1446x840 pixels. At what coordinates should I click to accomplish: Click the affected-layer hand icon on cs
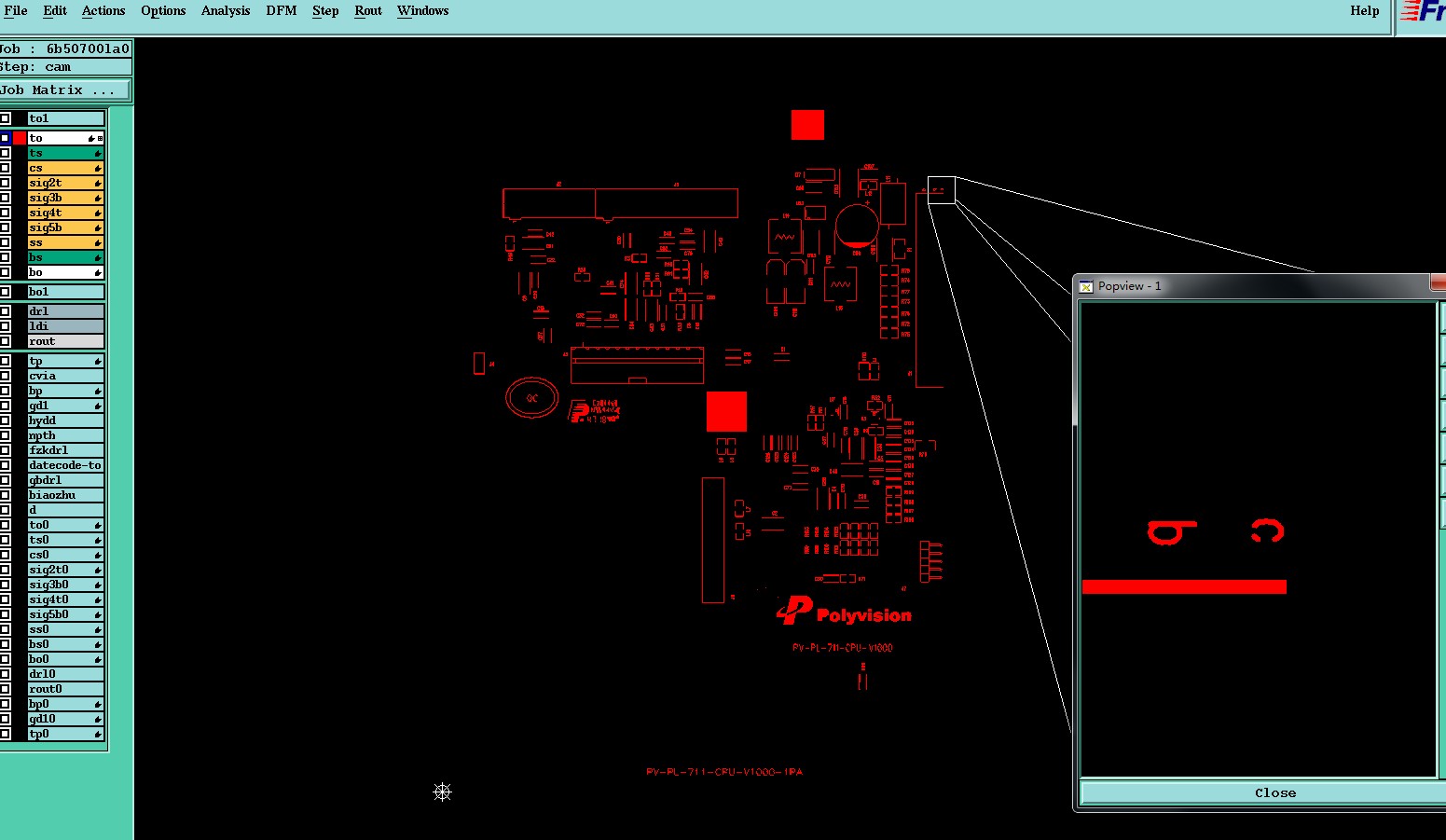pyautogui.click(x=97, y=168)
